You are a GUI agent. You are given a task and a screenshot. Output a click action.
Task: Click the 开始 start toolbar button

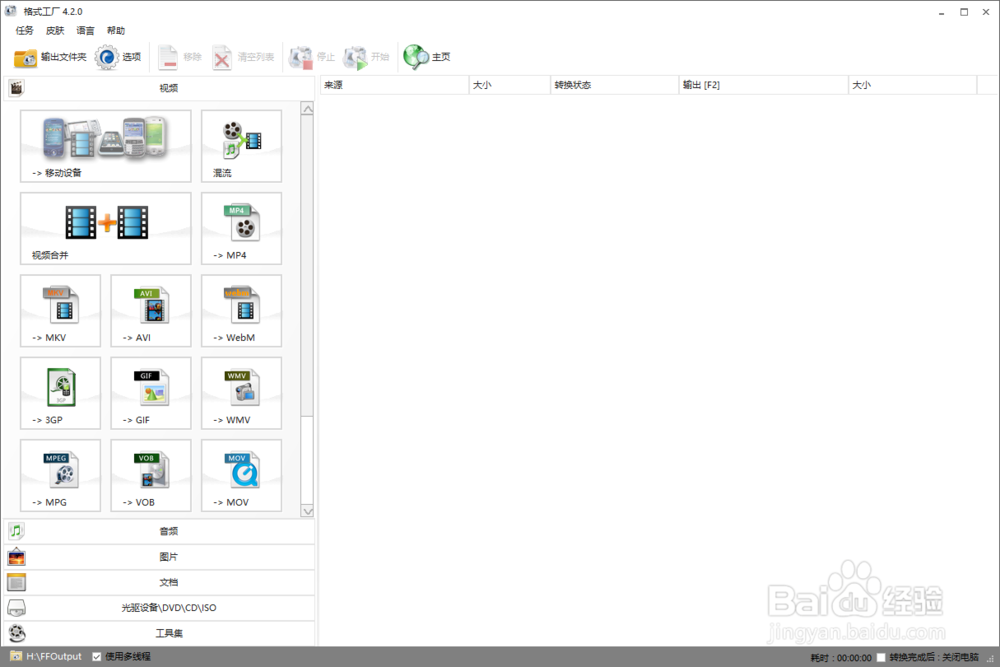coord(366,57)
